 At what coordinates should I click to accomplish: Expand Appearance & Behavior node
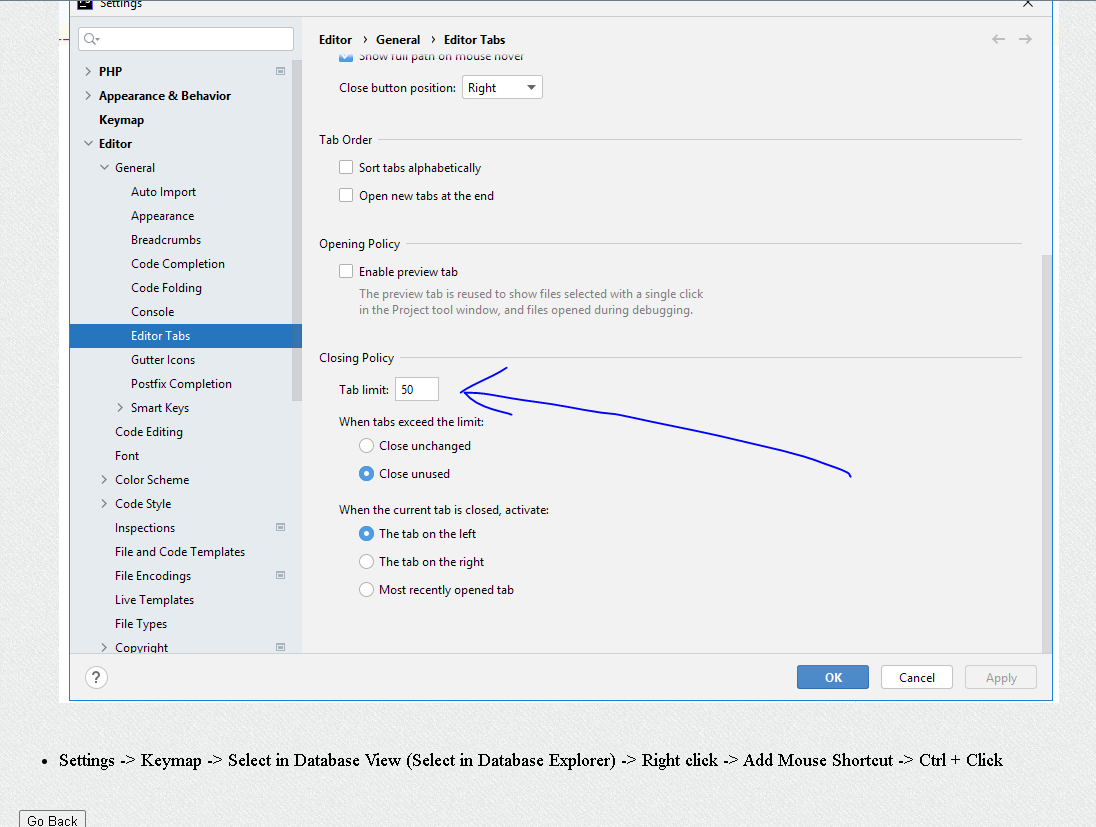pos(88,96)
